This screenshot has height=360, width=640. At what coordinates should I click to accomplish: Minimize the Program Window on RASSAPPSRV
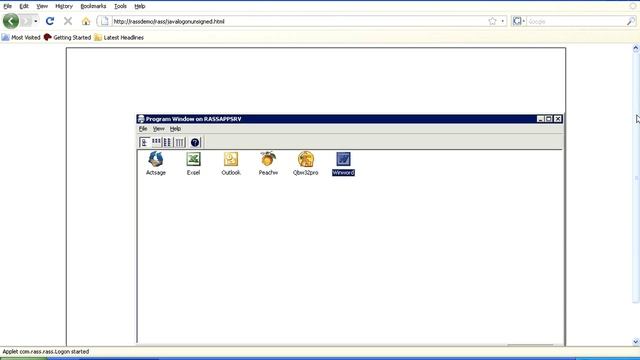[540, 119]
